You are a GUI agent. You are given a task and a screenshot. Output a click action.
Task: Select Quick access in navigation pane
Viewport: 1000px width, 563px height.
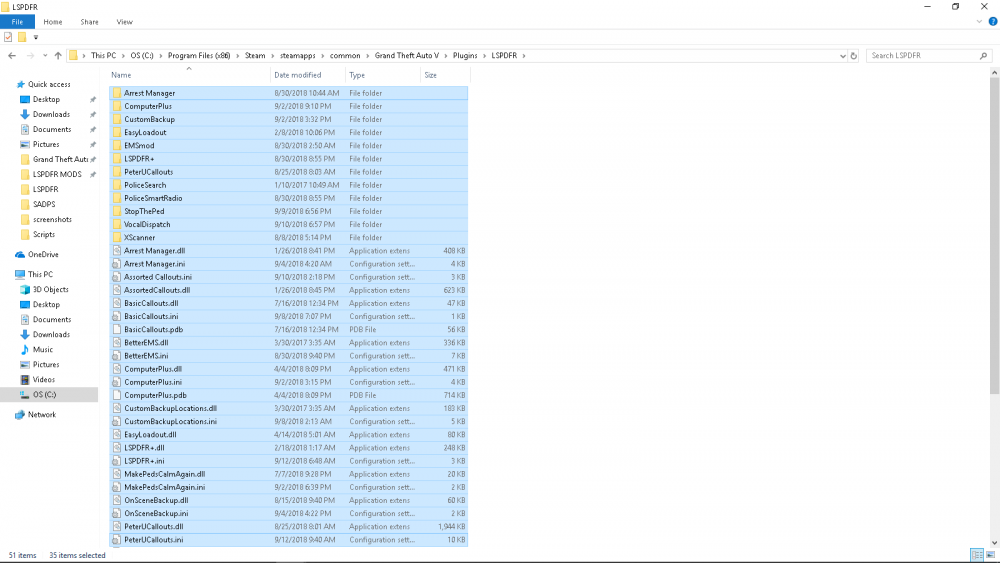point(49,84)
